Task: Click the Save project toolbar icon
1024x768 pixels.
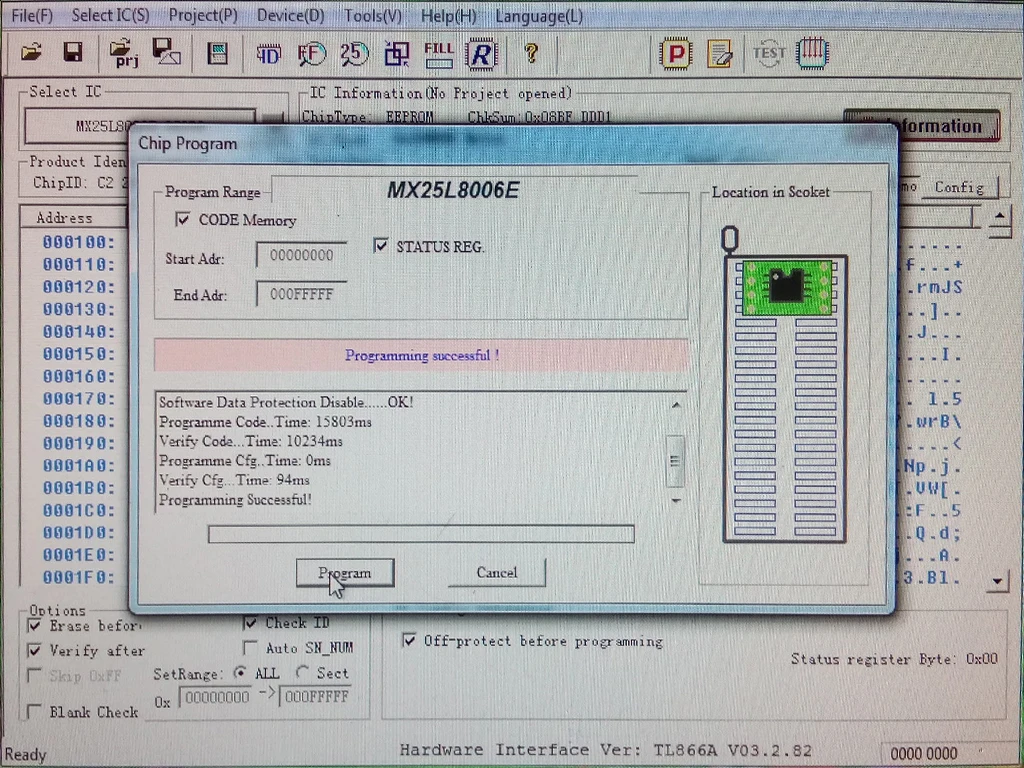Action: (x=167, y=52)
